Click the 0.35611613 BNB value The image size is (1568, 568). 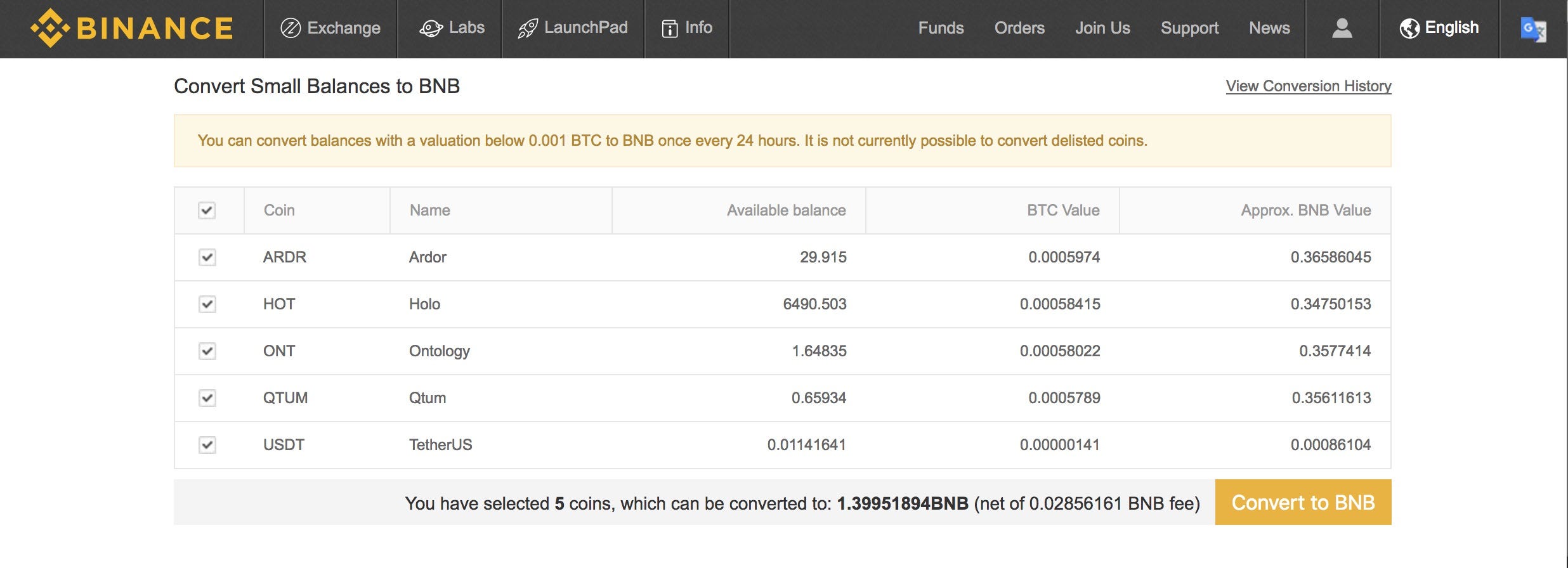click(1331, 398)
